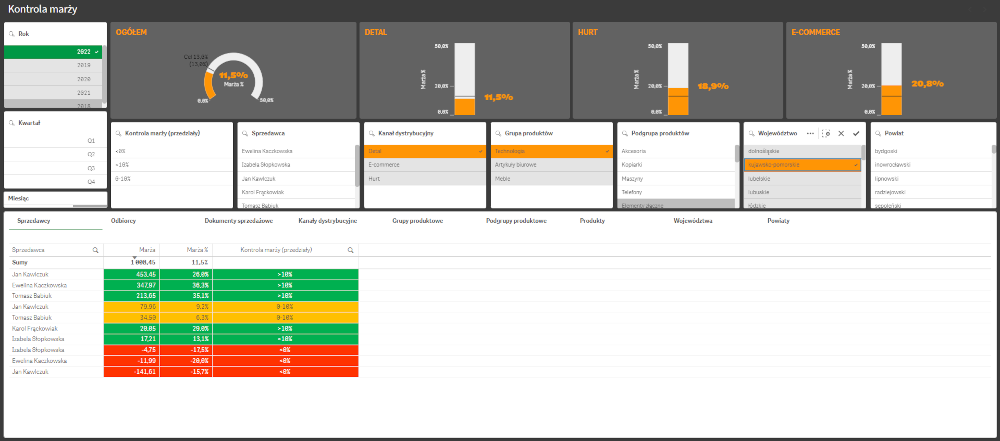
Task: Select Meble product group
Action: (552, 179)
